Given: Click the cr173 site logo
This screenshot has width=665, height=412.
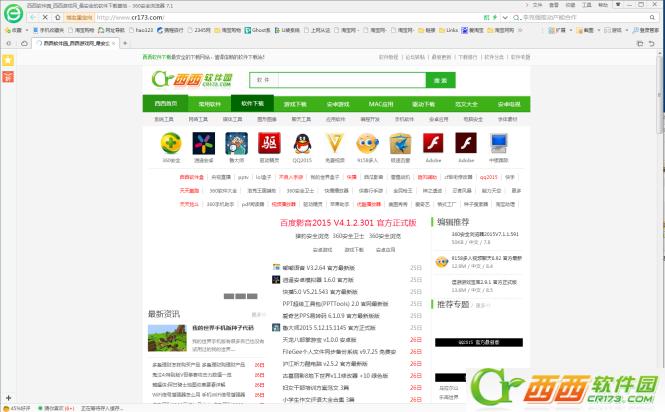Looking at the screenshot, I should tap(193, 79).
